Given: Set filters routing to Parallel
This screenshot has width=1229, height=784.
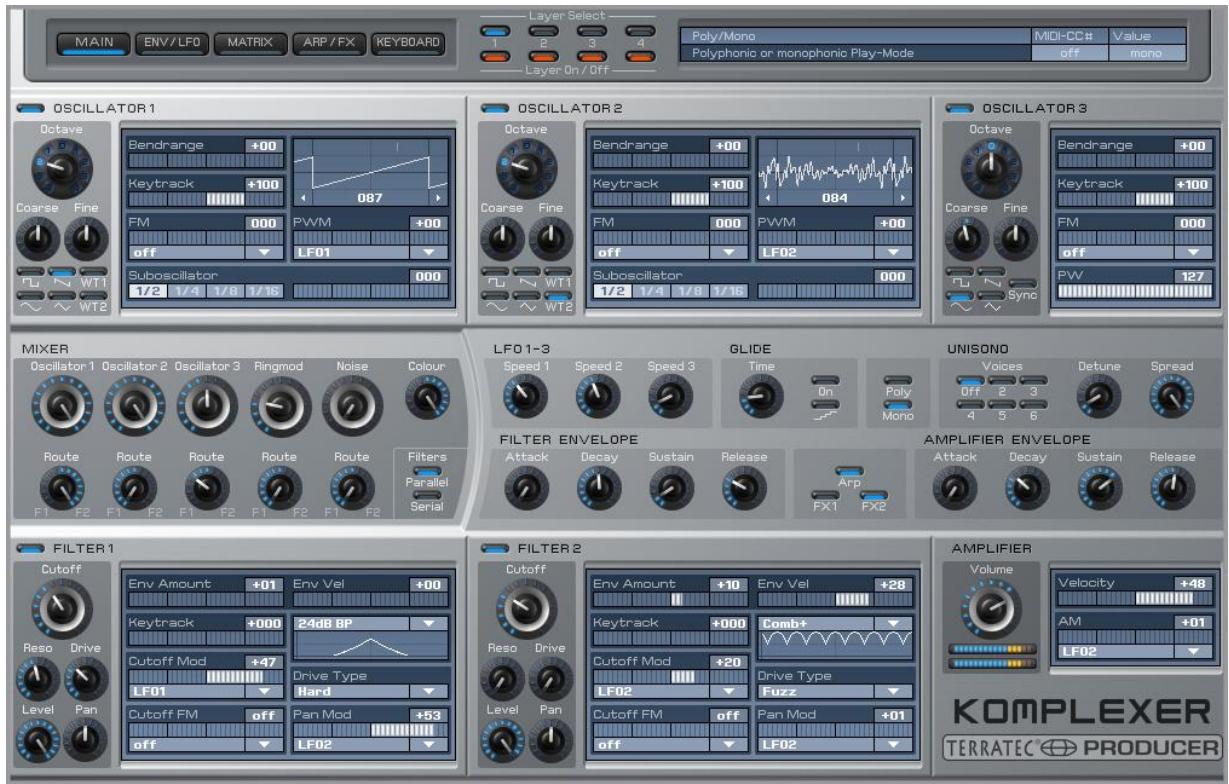Looking at the screenshot, I should point(427,469).
